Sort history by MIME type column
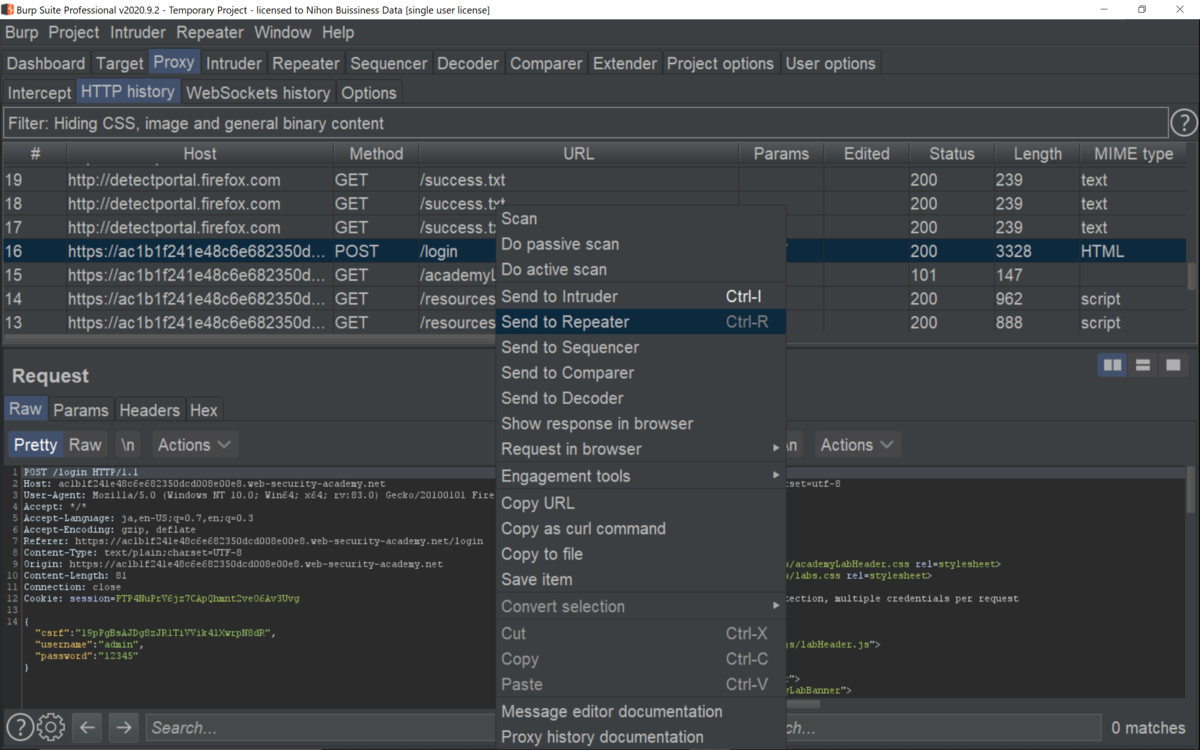 [1133, 154]
